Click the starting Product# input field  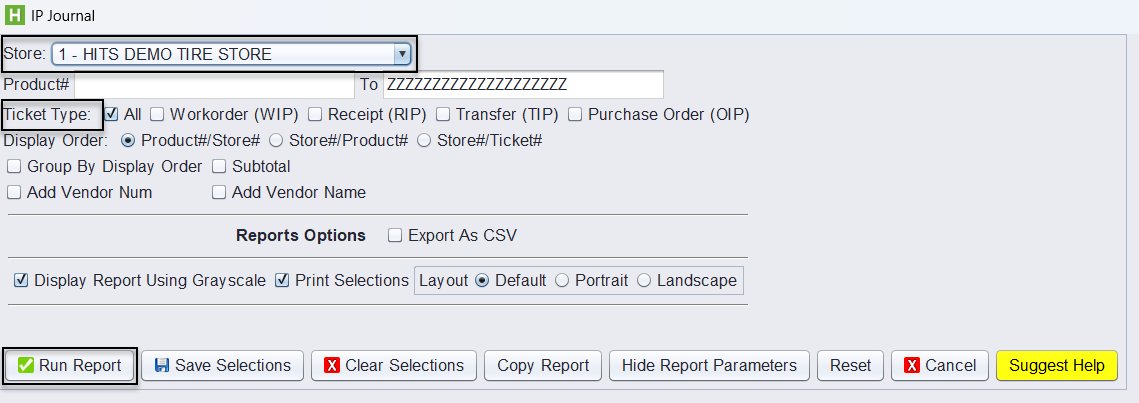coord(214,85)
